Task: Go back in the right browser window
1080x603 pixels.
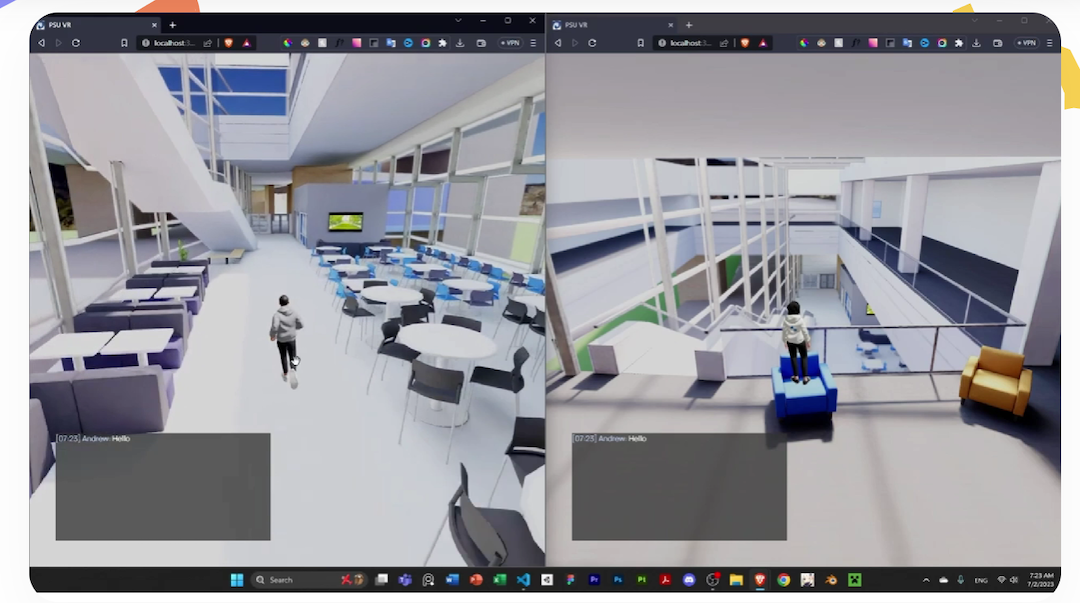Action: (x=558, y=43)
